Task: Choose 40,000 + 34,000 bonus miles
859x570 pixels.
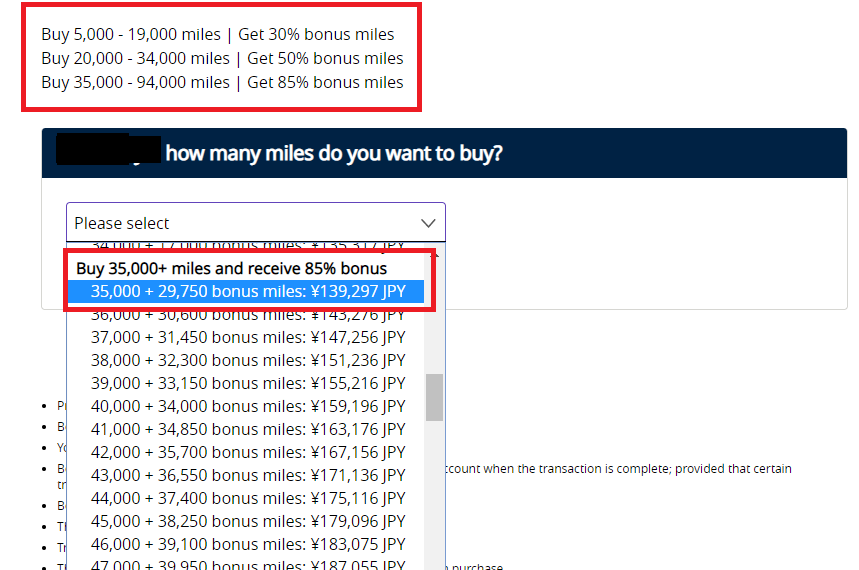Action: click(x=247, y=406)
